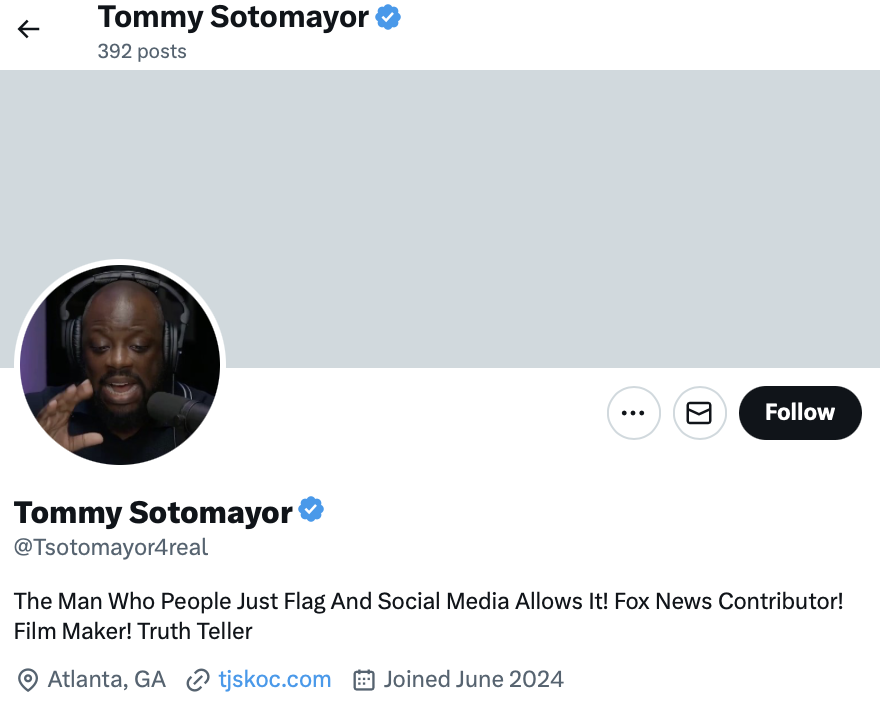Image resolution: width=880 pixels, height=706 pixels.
Task: Go back using the left arrow
Action: [28, 29]
